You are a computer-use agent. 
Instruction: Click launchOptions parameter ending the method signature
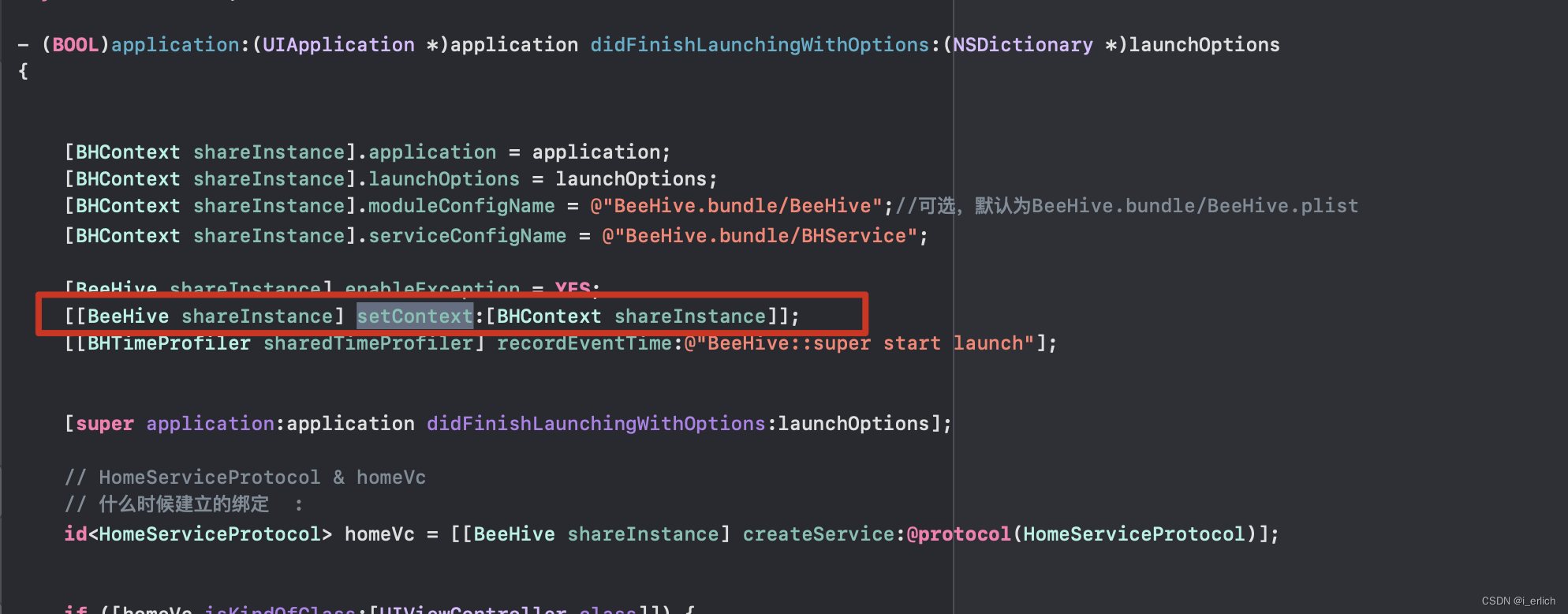pyautogui.click(x=1204, y=45)
